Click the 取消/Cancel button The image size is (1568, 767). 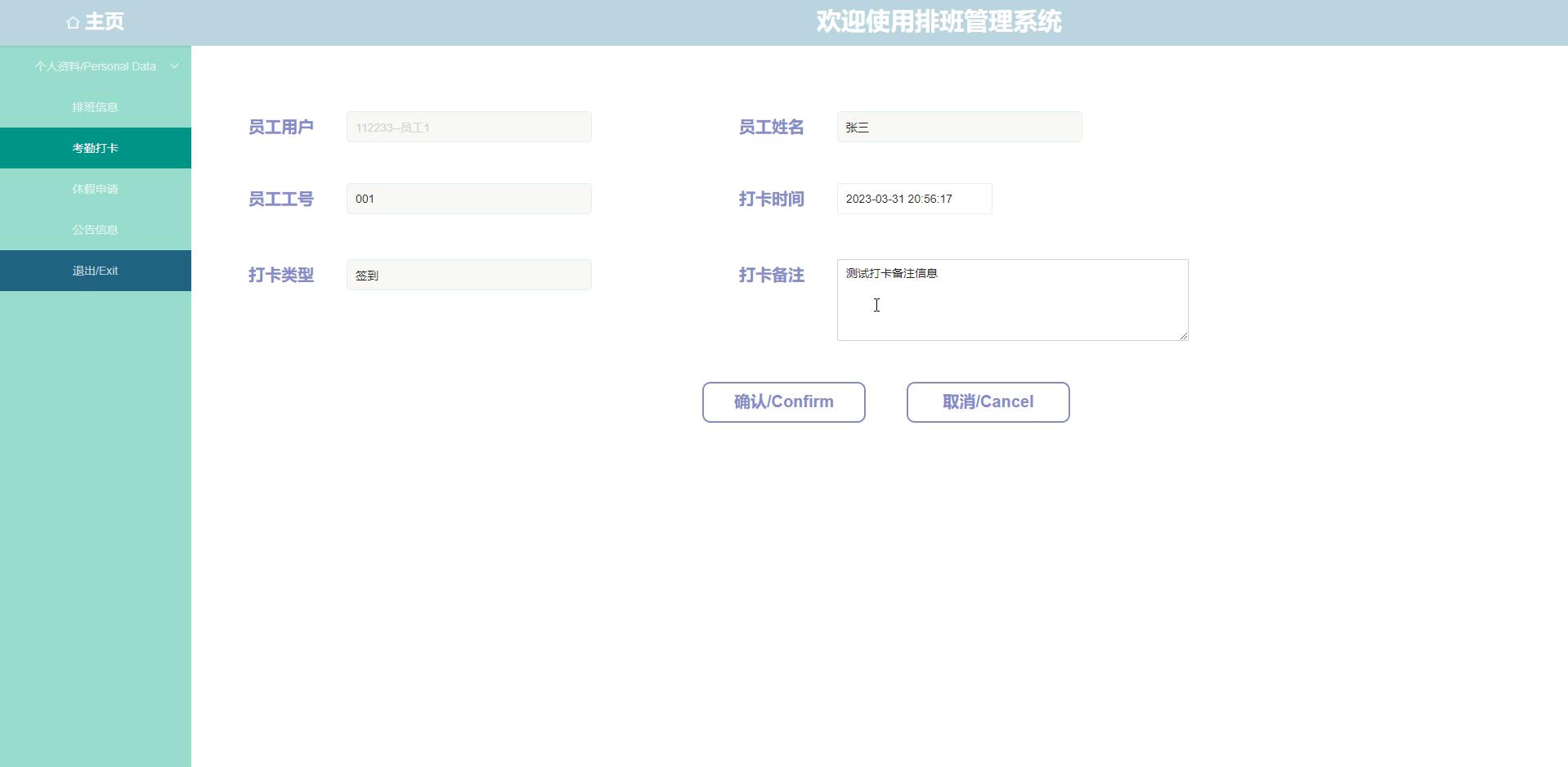[x=988, y=402]
